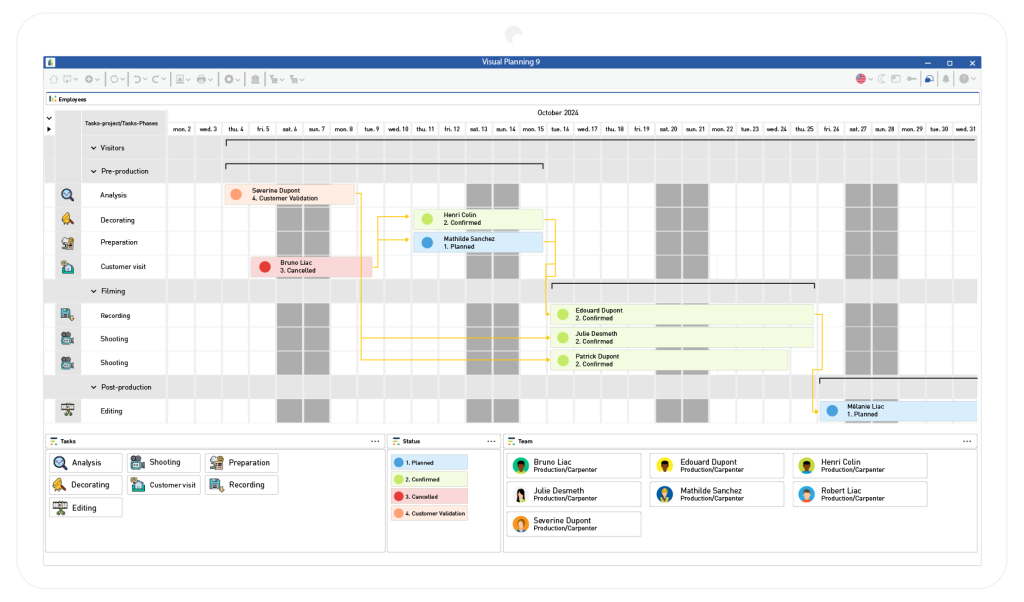The width and height of the screenshot is (1024, 602).
Task: Click the Customer visit row icon in Gantt
Action: [67, 267]
